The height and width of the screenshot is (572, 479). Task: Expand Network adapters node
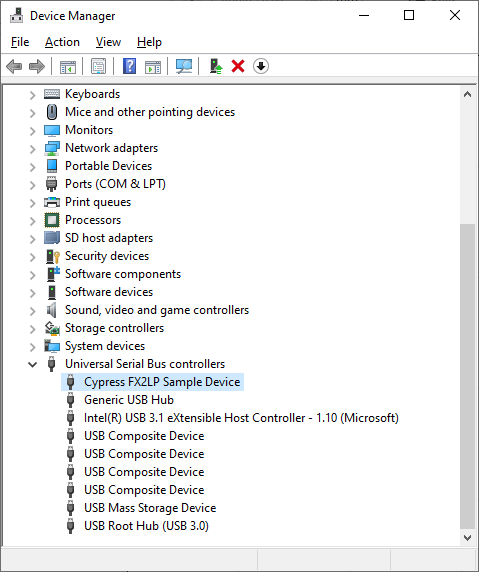[x=32, y=149]
